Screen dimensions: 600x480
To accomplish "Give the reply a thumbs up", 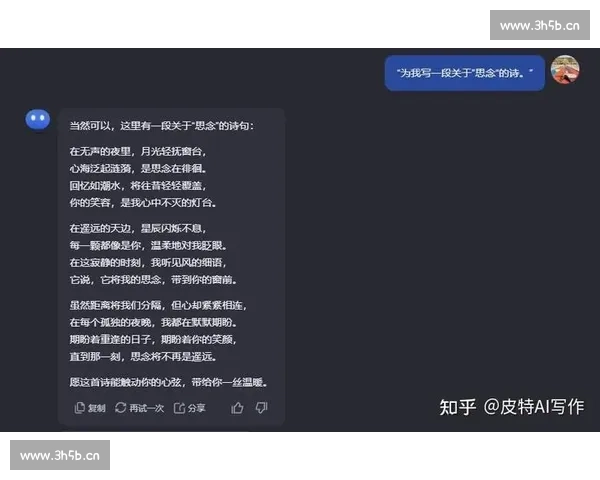I will point(237,408).
